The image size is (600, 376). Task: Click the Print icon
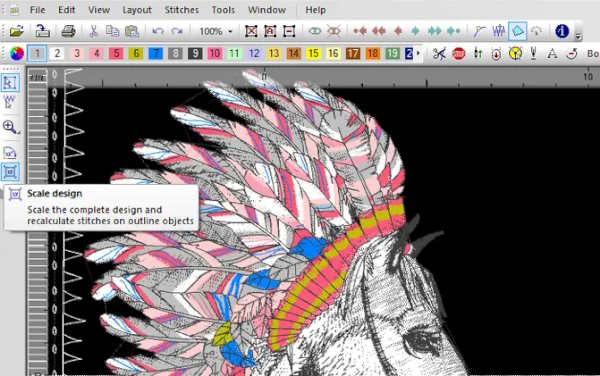click(68, 31)
